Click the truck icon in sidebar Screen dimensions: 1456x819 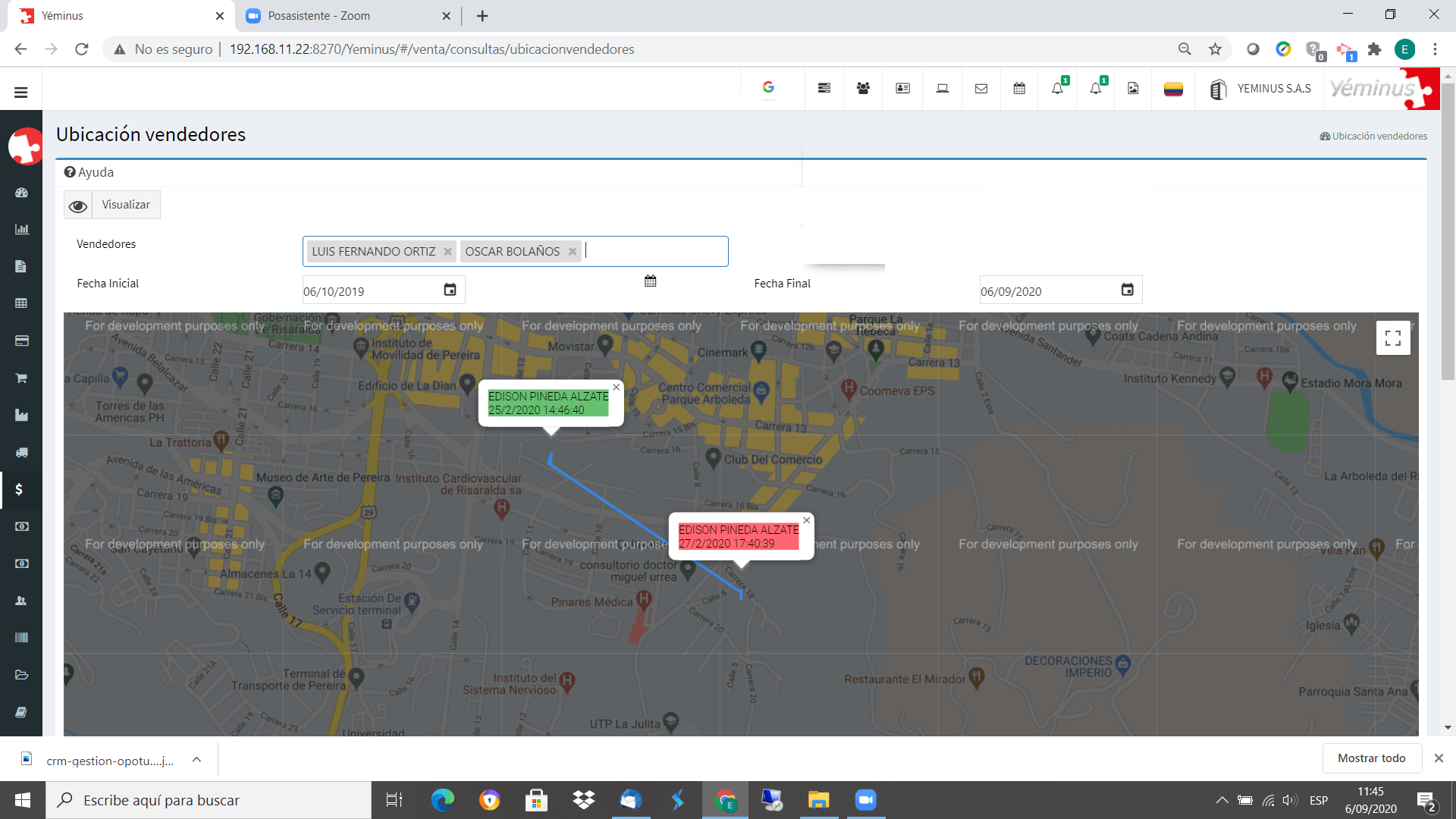pyautogui.click(x=21, y=452)
